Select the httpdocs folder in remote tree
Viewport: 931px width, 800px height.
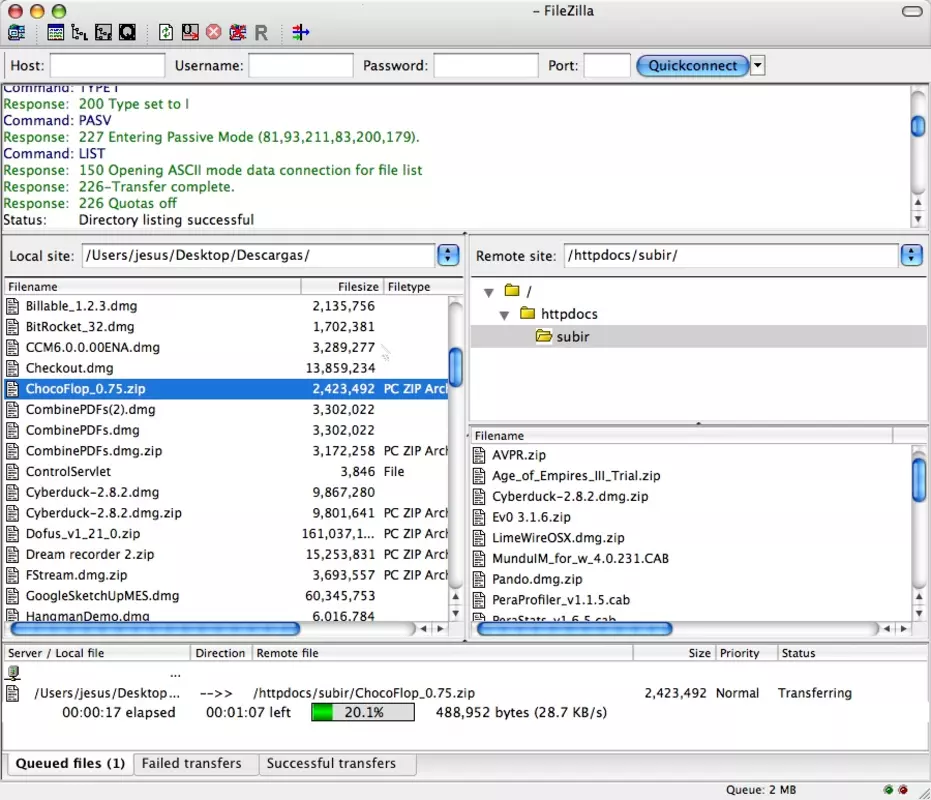point(569,314)
